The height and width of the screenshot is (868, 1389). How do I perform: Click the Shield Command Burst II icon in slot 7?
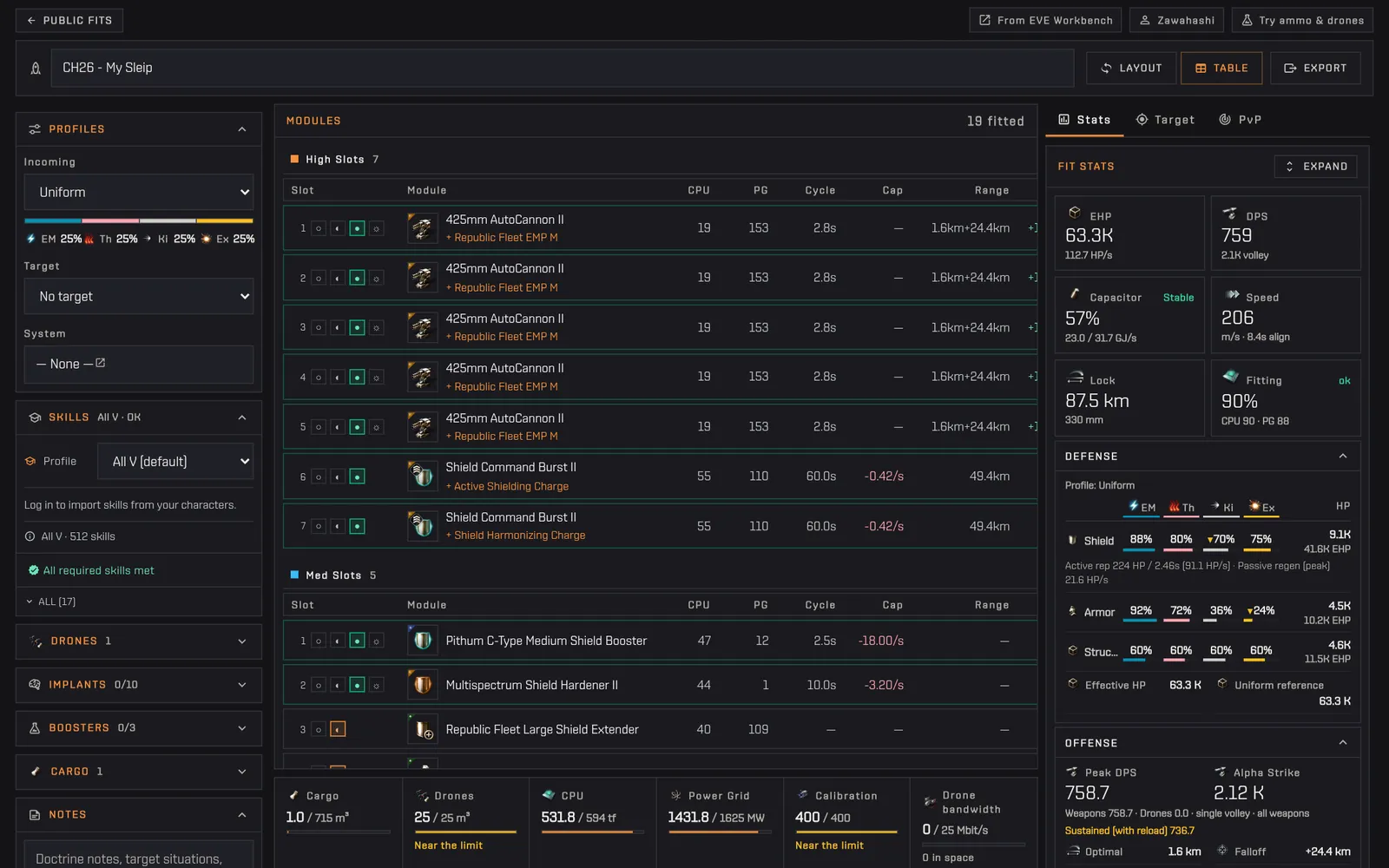pos(423,526)
